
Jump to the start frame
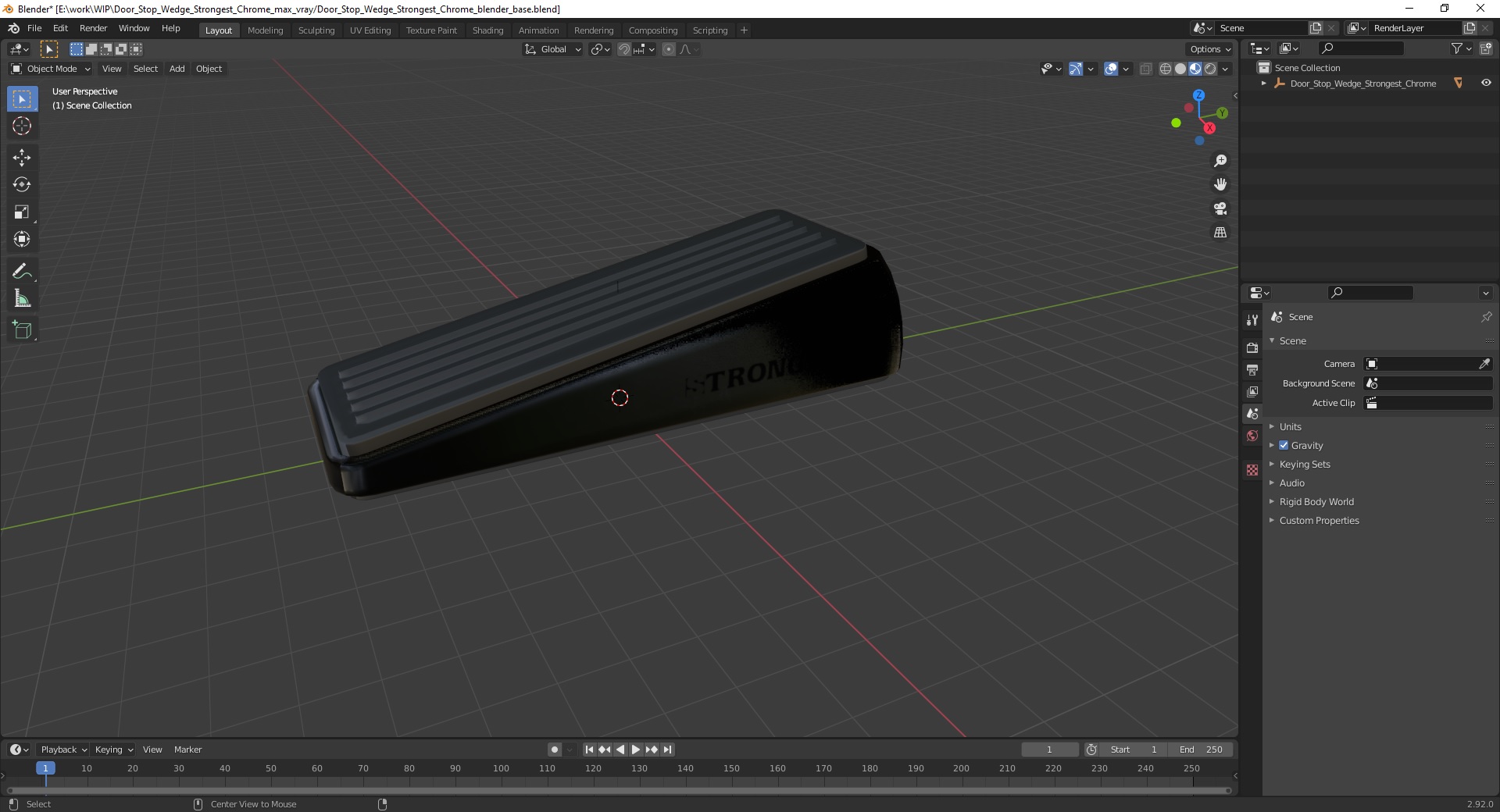[590, 750]
